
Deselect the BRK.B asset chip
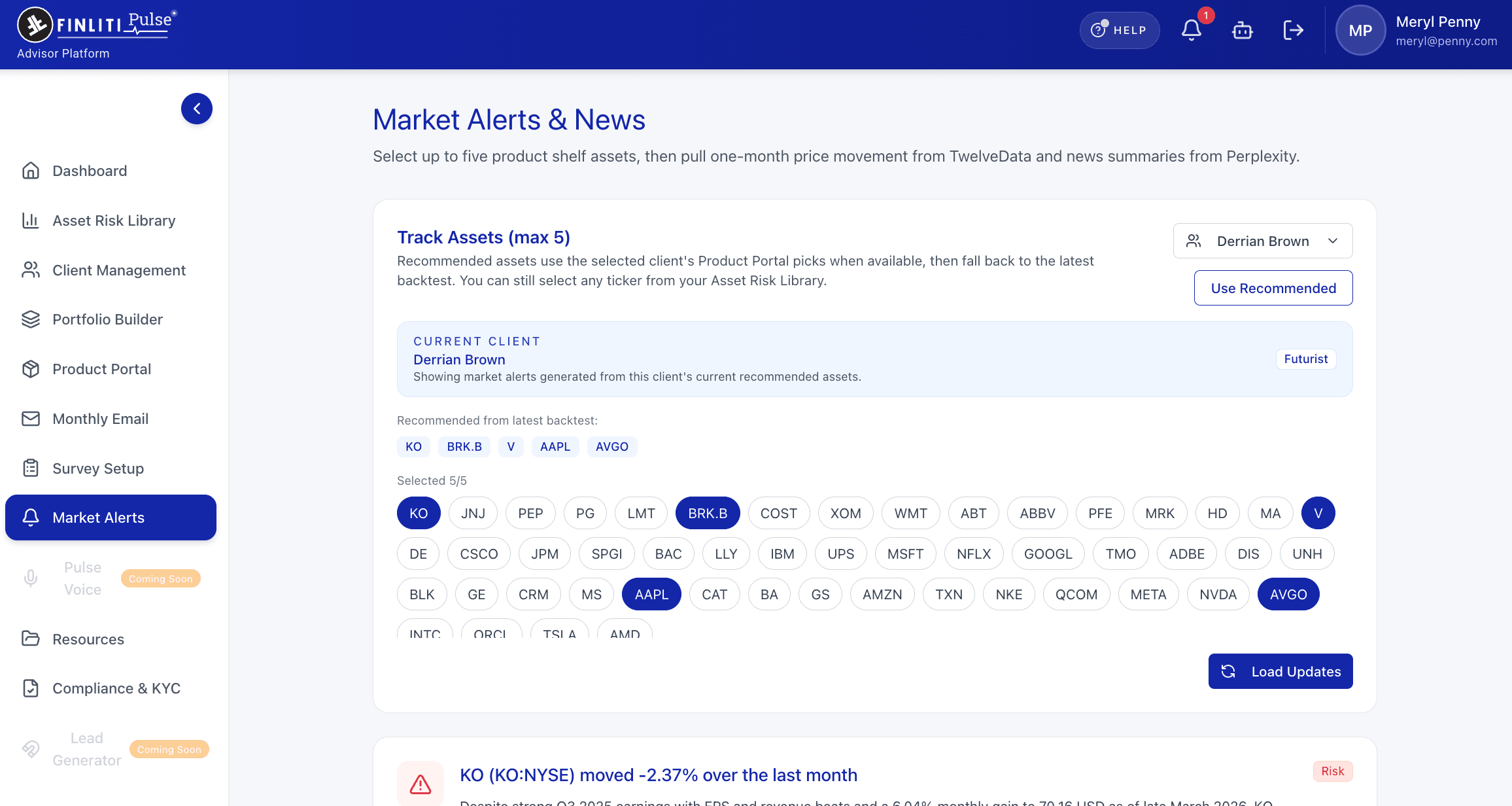[708, 513]
